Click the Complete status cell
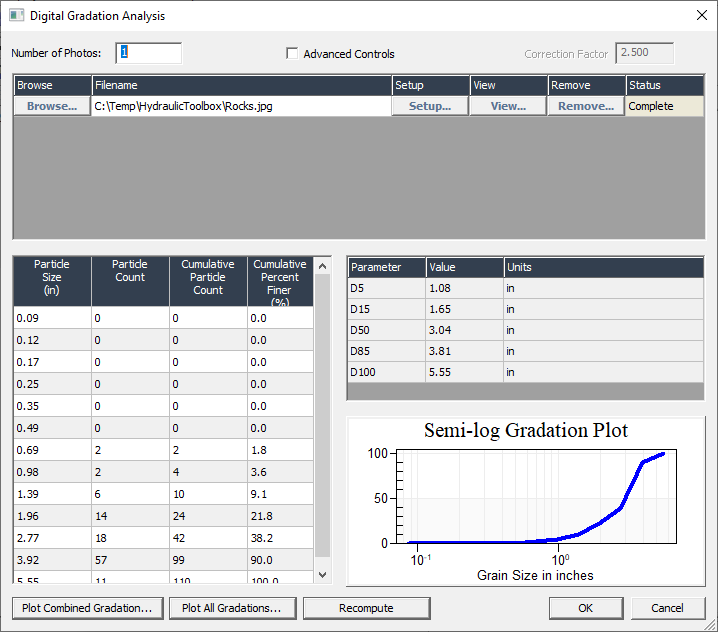 (664, 106)
